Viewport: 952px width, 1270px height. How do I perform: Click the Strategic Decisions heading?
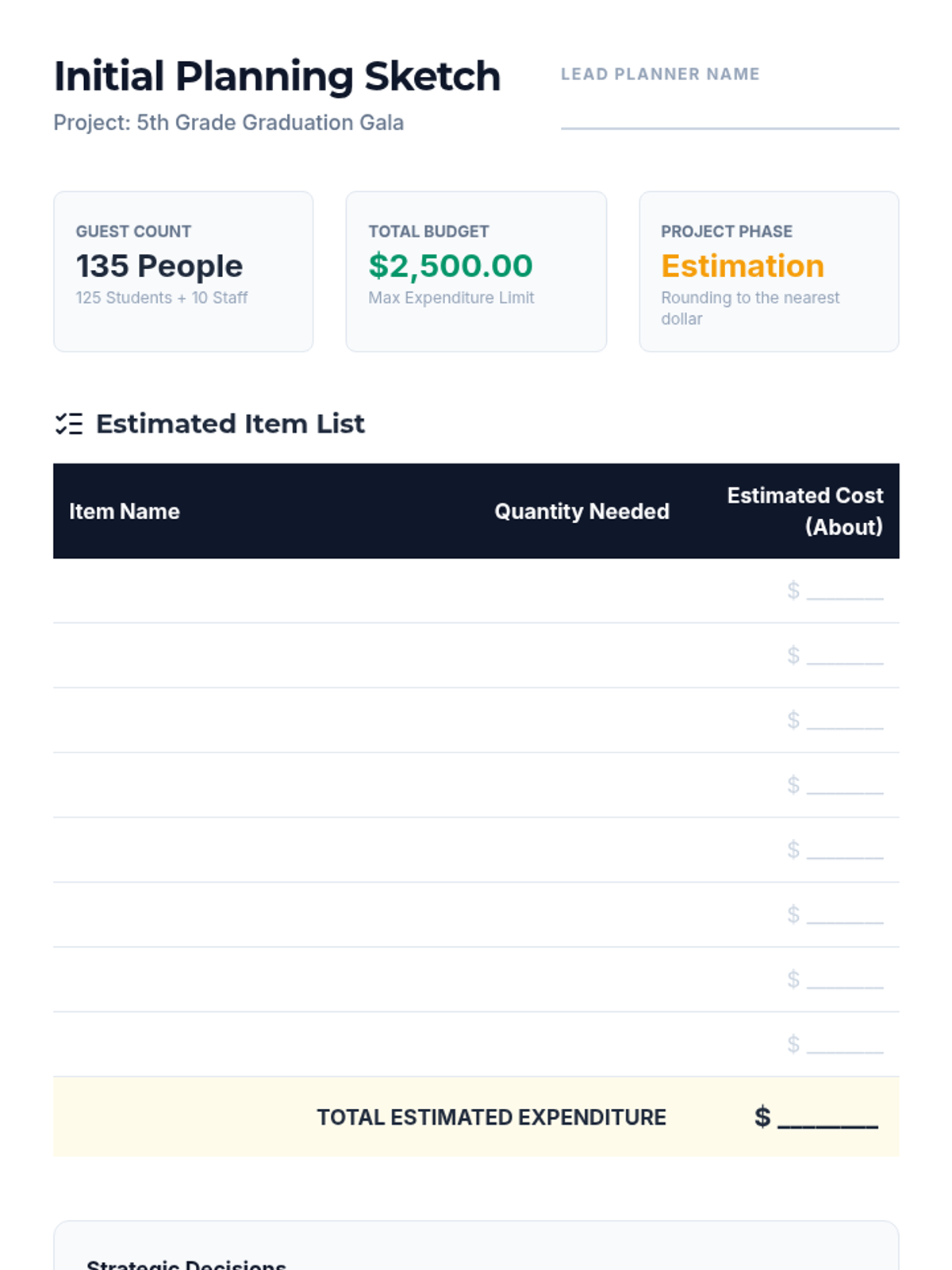point(186,1264)
